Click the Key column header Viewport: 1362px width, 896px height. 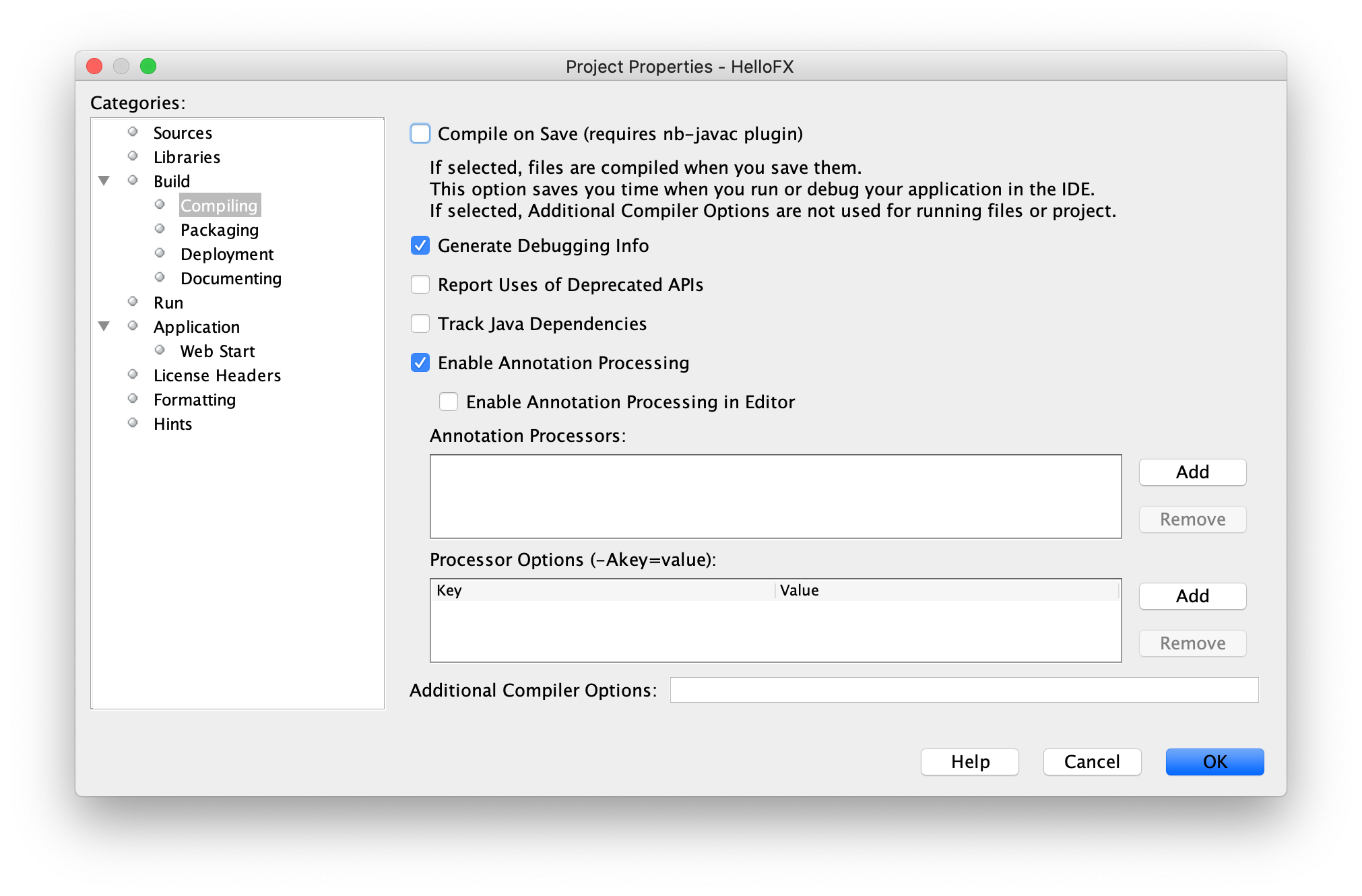(603, 590)
